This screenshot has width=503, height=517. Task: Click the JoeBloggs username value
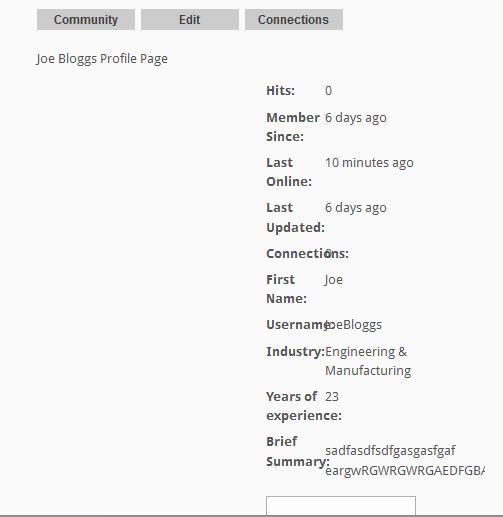coord(353,325)
